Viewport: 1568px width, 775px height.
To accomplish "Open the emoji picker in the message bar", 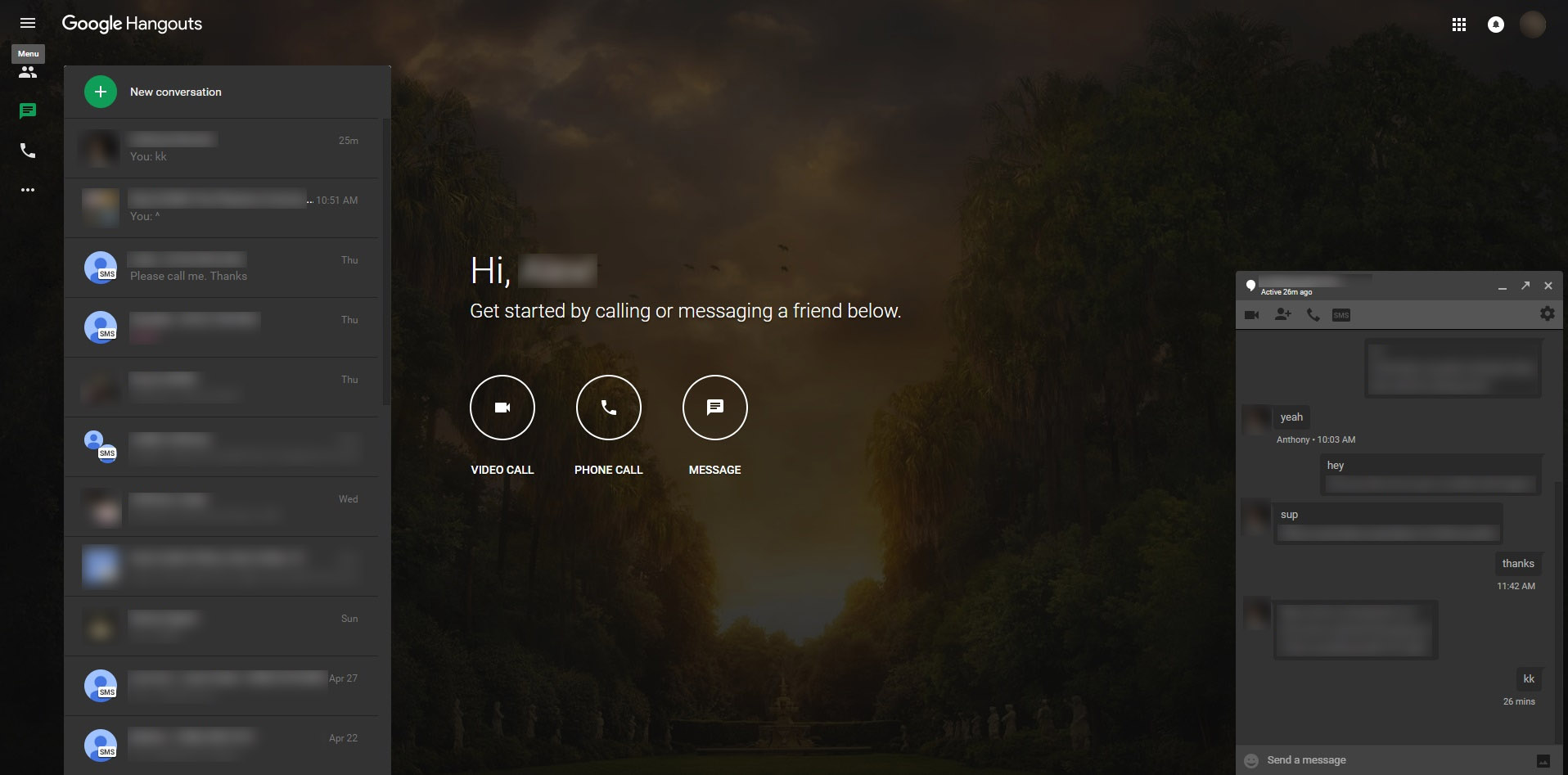I will point(1250,760).
